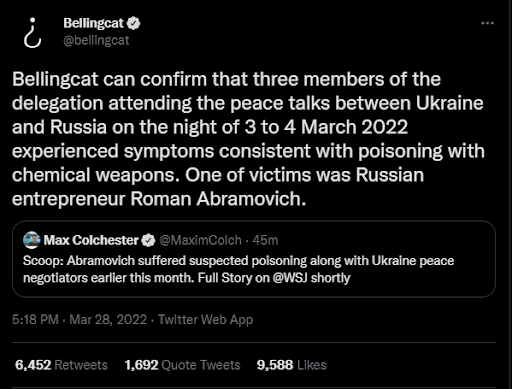Click Bellingcat's verified badge

point(134,23)
